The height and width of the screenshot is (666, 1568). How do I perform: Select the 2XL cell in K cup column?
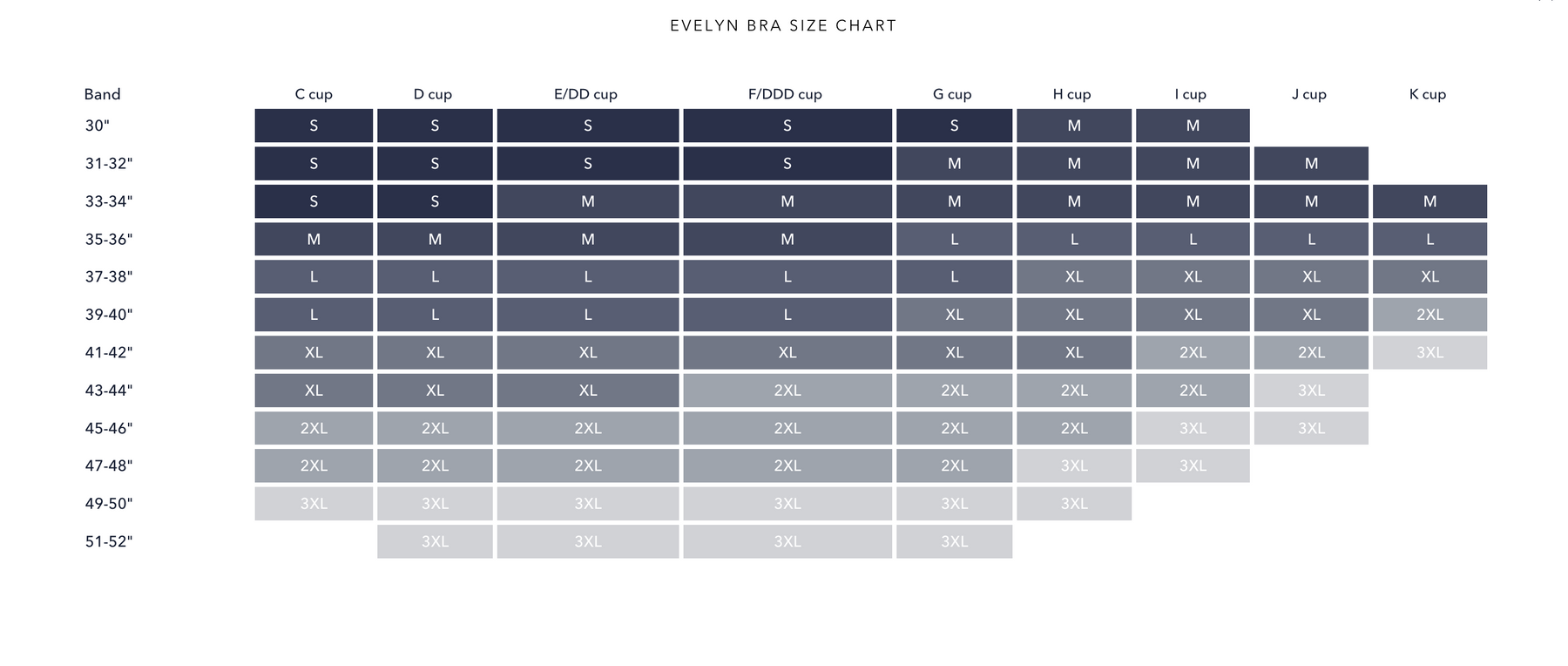pos(1429,315)
